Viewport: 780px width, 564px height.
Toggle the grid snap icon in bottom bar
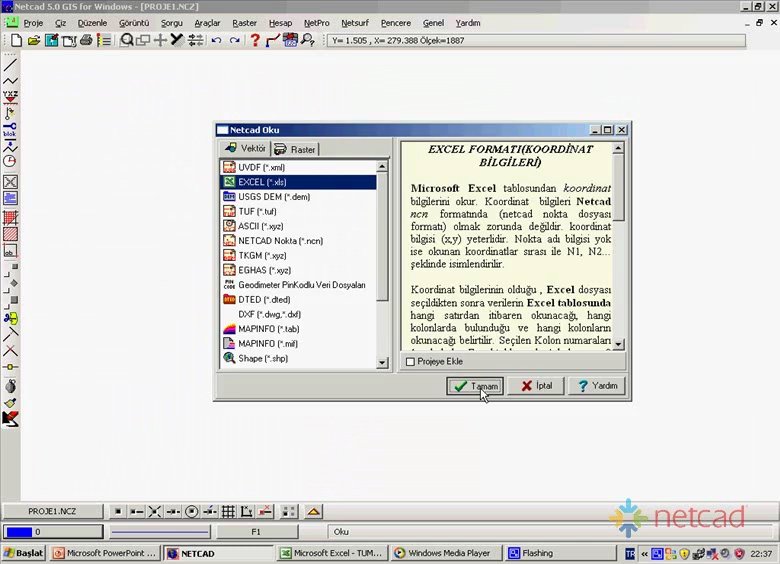pyautogui.click(x=228, y=511)
